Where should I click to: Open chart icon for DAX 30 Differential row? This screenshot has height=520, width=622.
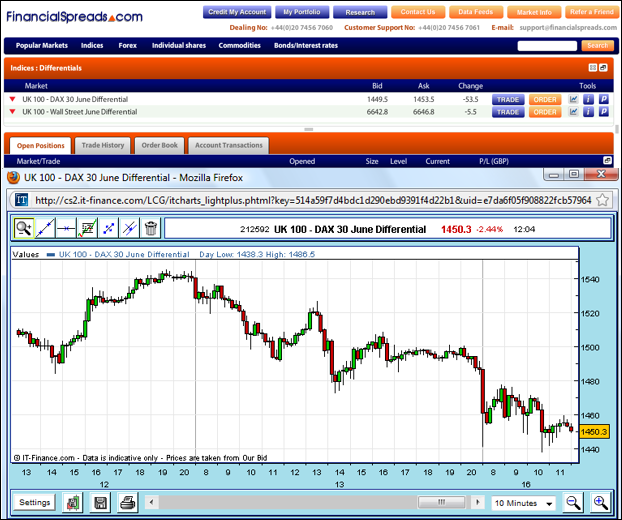574,99
